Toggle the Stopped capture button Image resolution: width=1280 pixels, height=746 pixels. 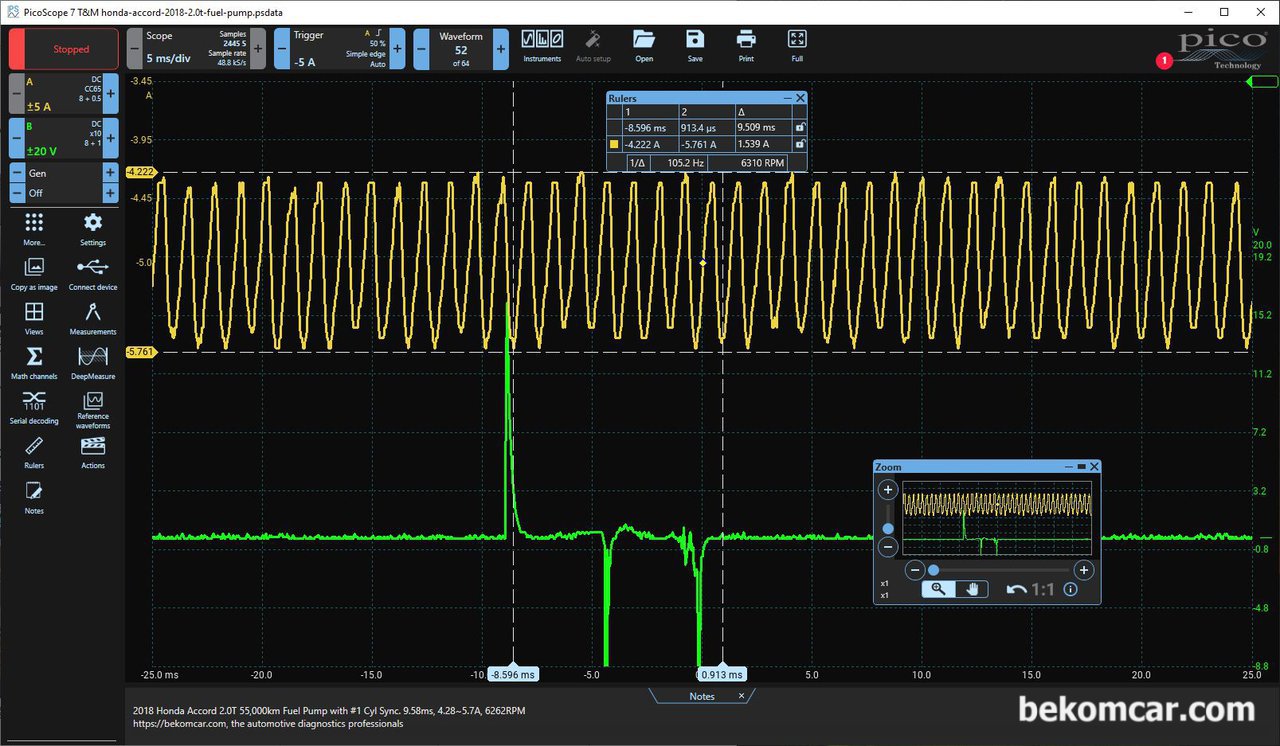[x=64, y=49]
